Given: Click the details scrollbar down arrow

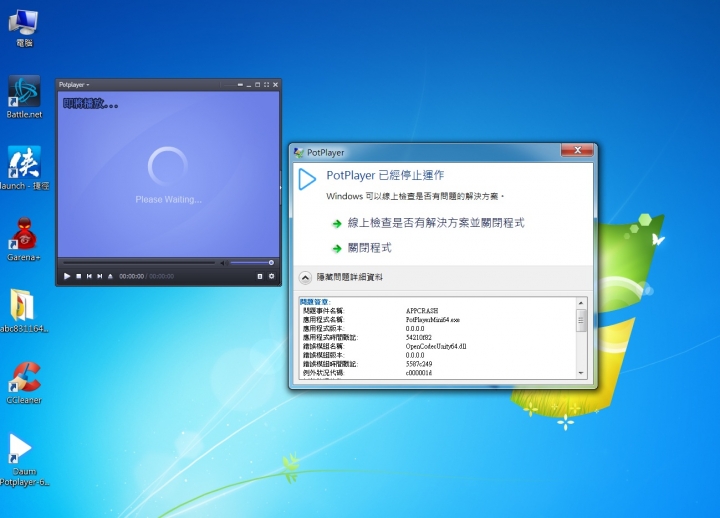Looking at the screenshot, I should pos(581,373).
